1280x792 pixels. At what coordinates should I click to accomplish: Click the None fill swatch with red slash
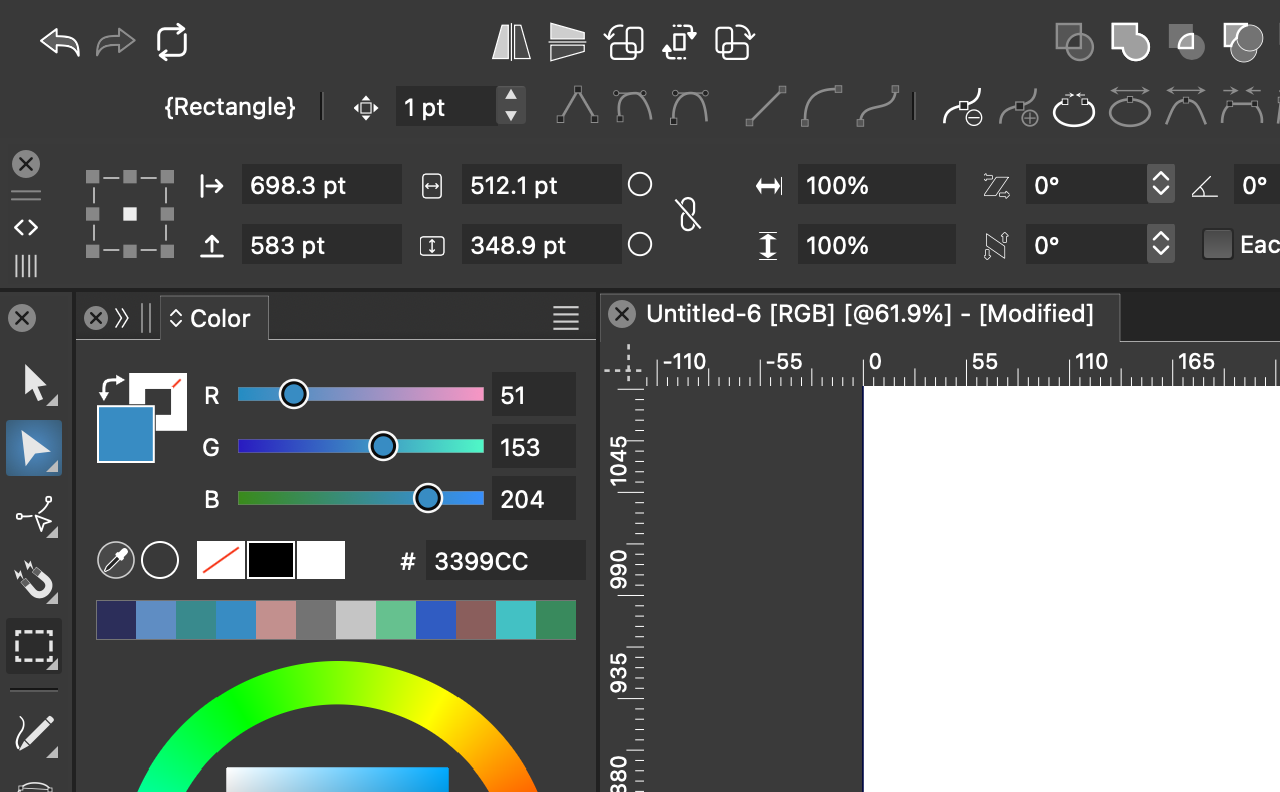pos(221,560)
